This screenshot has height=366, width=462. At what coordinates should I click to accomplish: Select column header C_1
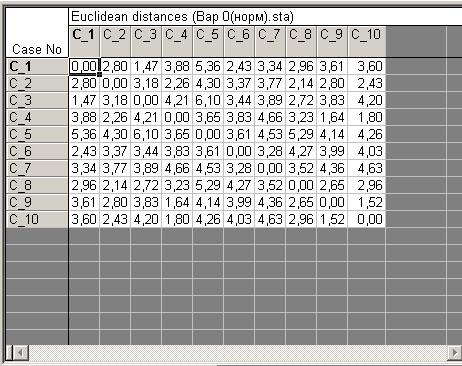pos(84,41)
